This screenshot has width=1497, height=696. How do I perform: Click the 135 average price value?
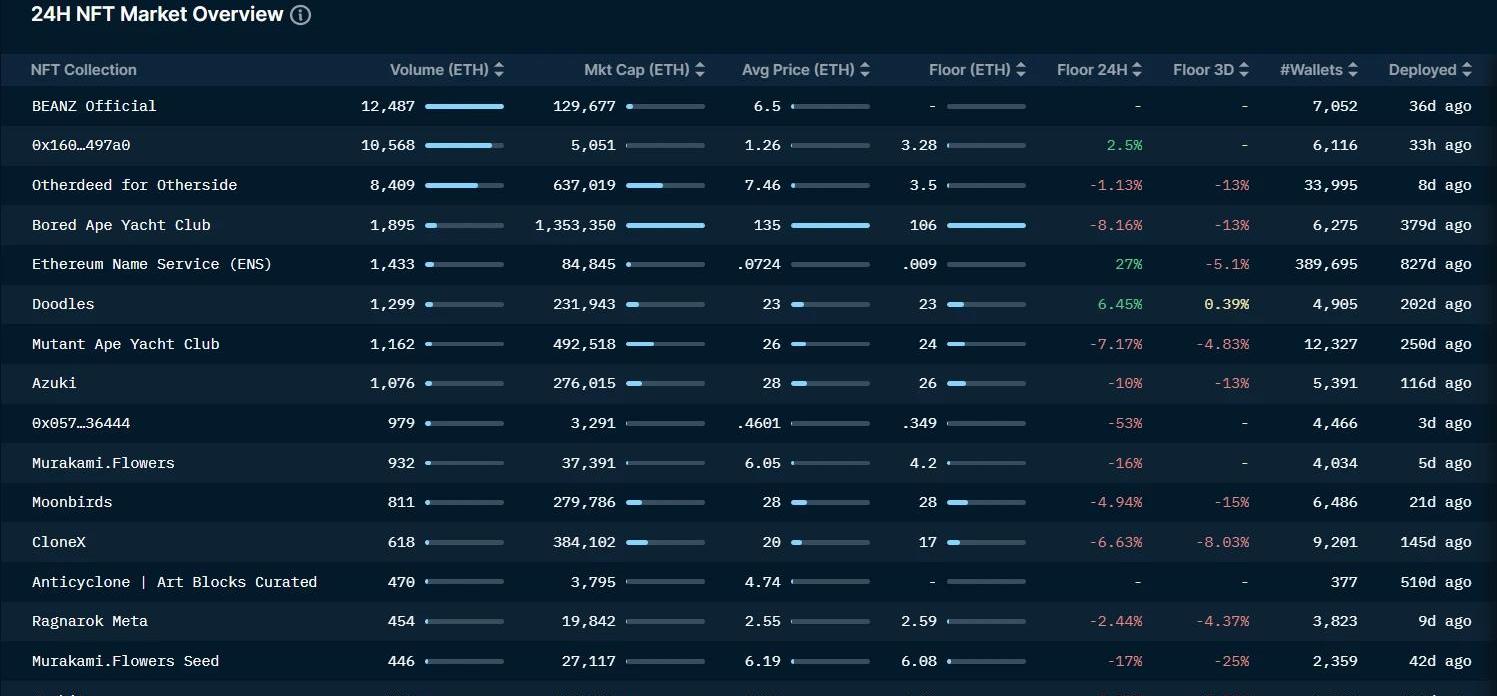point(767,225)
